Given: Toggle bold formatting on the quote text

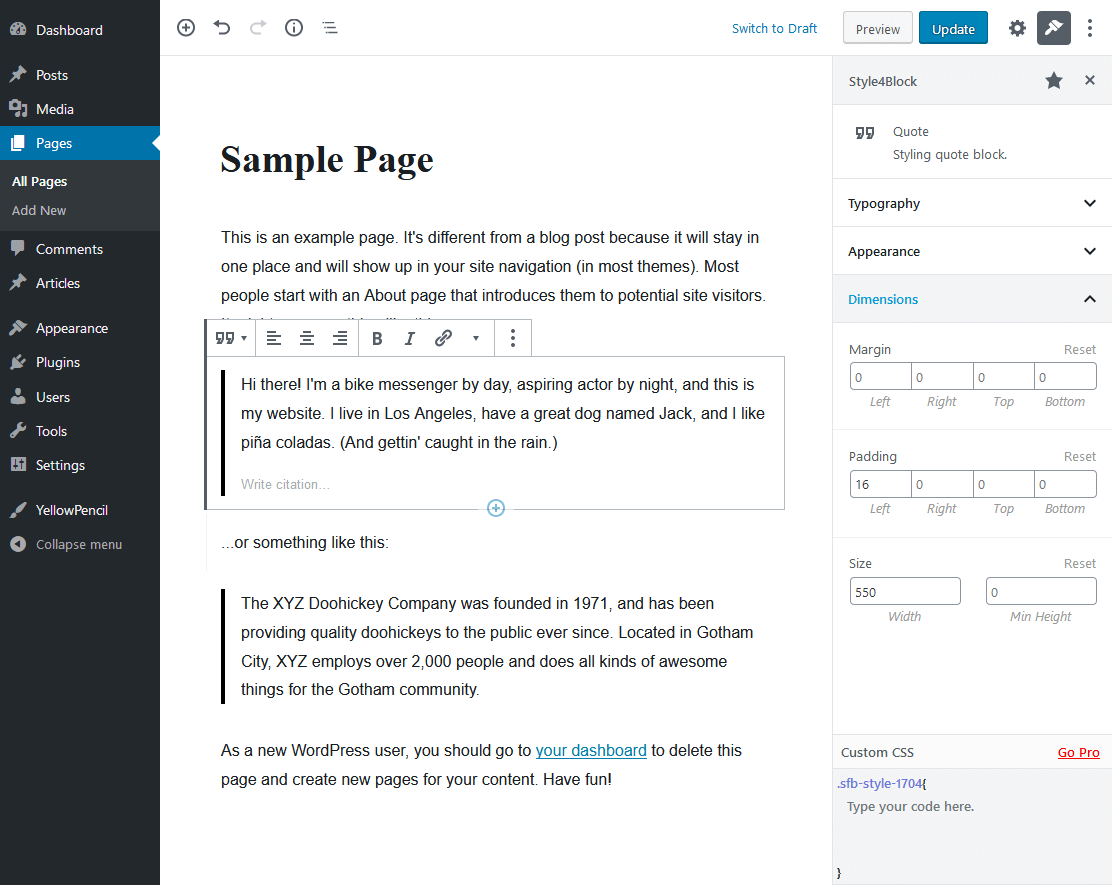Looking at the screenshot, I should coord(377,338).
